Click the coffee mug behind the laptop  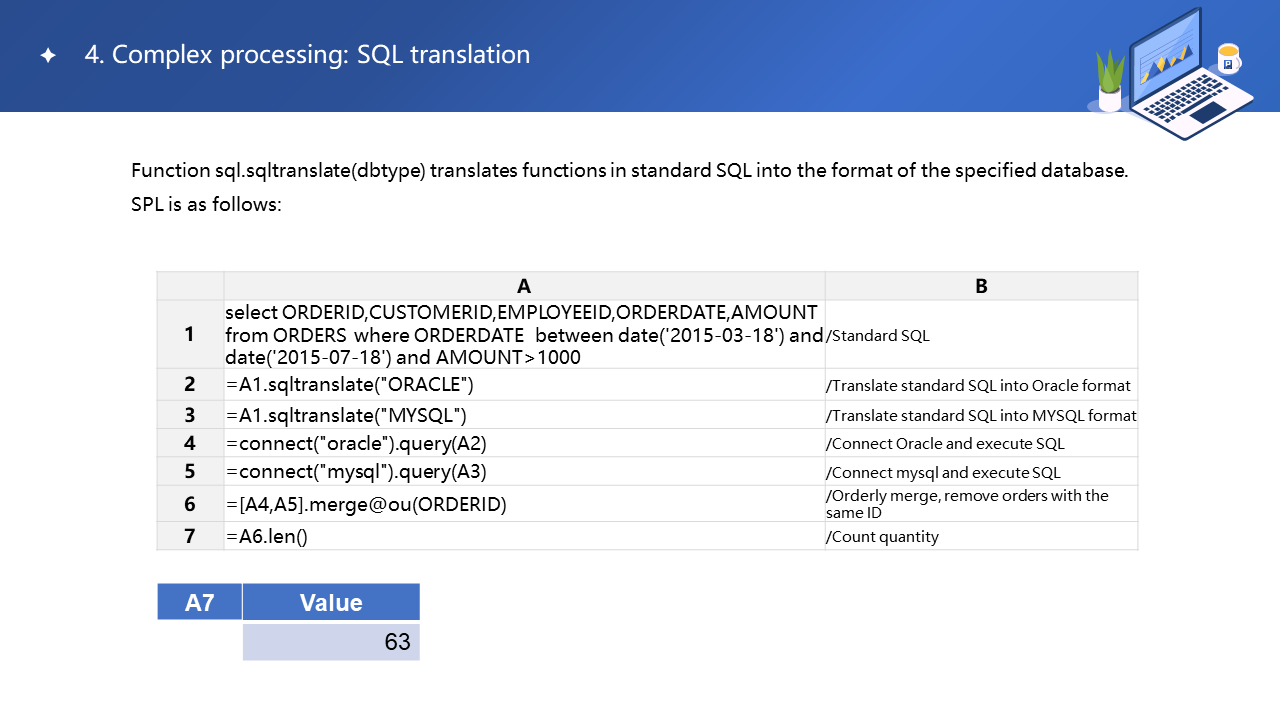1229,58
